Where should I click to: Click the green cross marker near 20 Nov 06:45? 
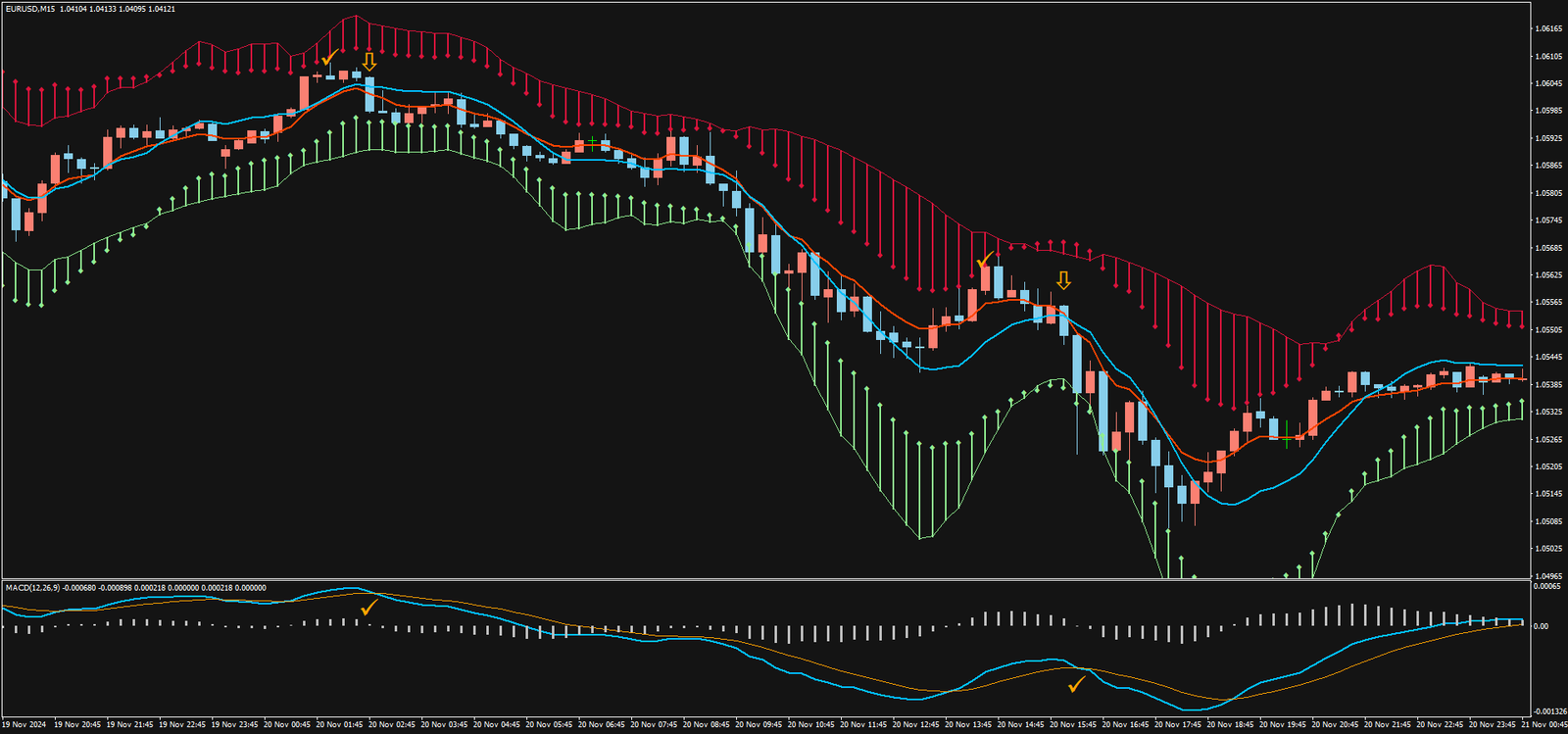(592, 143)
